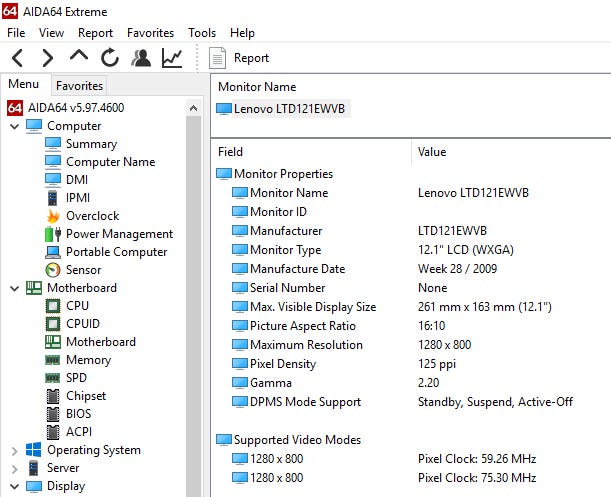Expand the Operating System node
The image size is (611, 497).
(14, 451)
